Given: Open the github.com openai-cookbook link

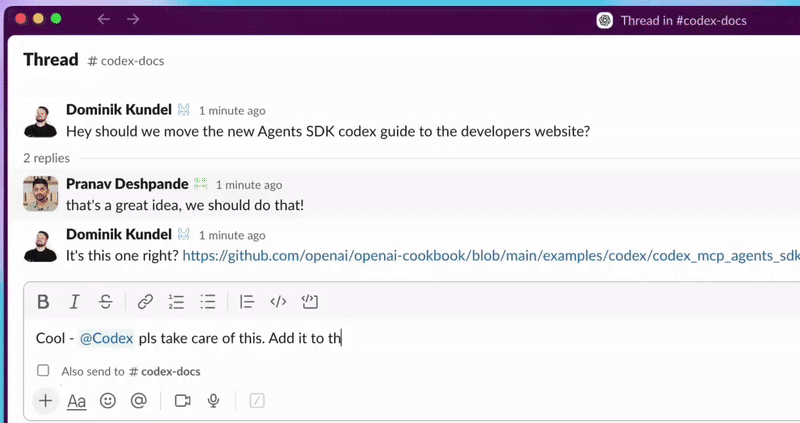Looking at the screenshot, I should pos(491,256).
